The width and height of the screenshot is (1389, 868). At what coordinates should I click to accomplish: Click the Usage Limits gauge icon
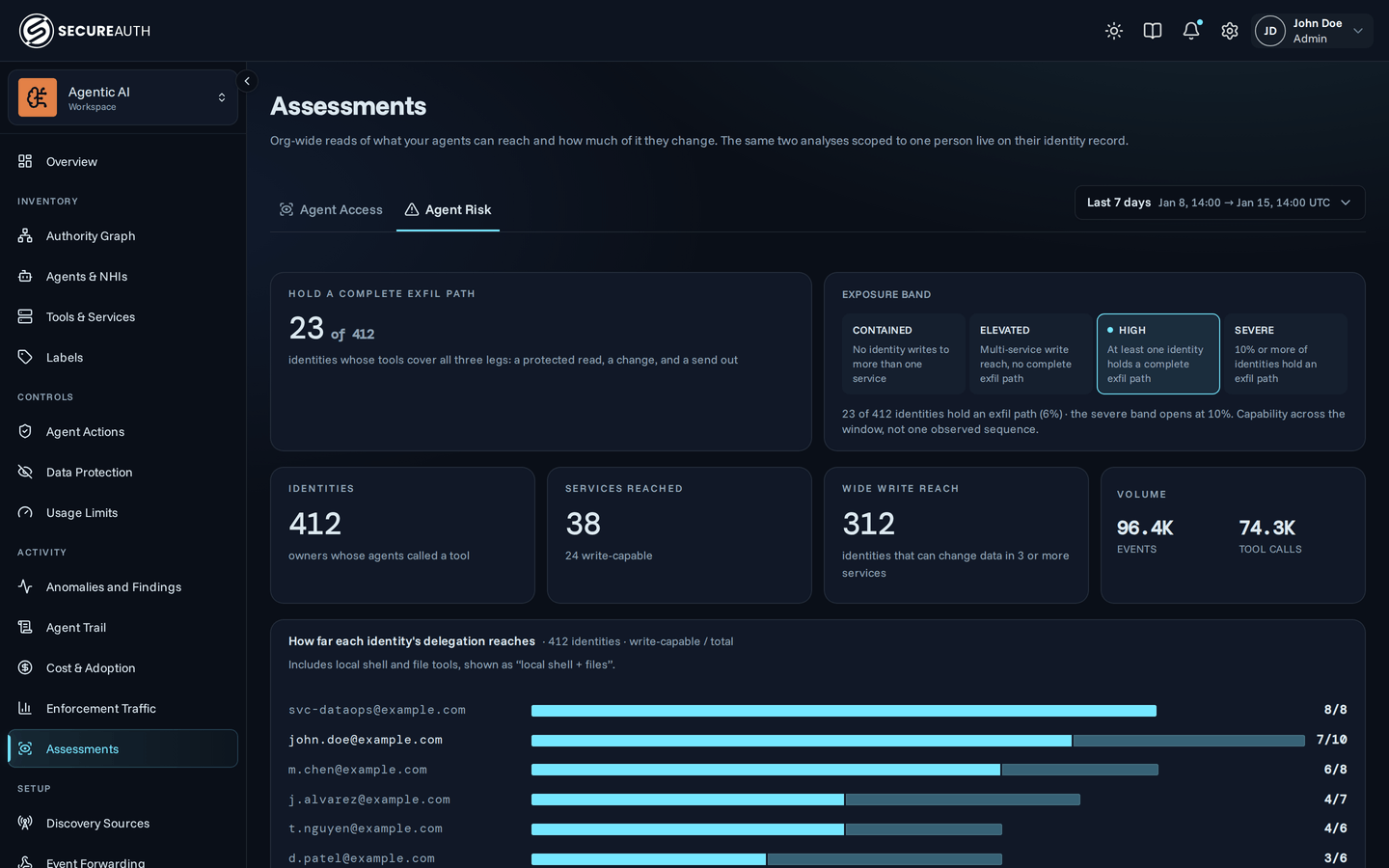[25, 512]
